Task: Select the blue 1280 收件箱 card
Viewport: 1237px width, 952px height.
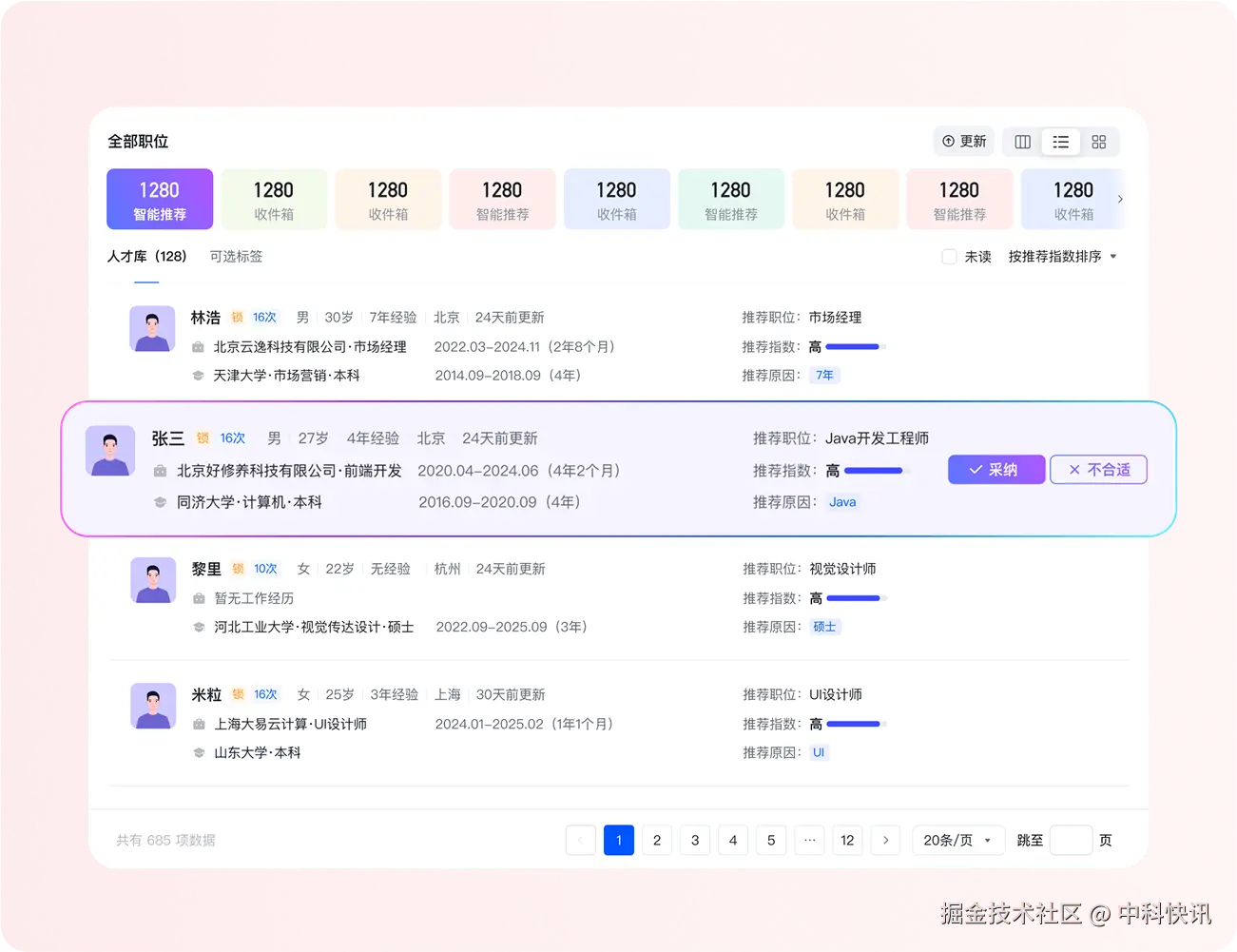Action: coord(617,200)
